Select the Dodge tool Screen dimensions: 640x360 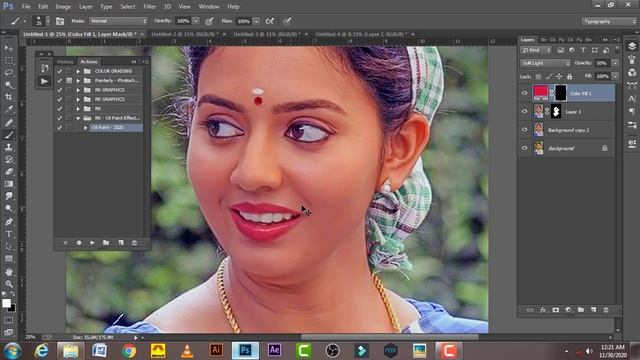click(9, 209)
